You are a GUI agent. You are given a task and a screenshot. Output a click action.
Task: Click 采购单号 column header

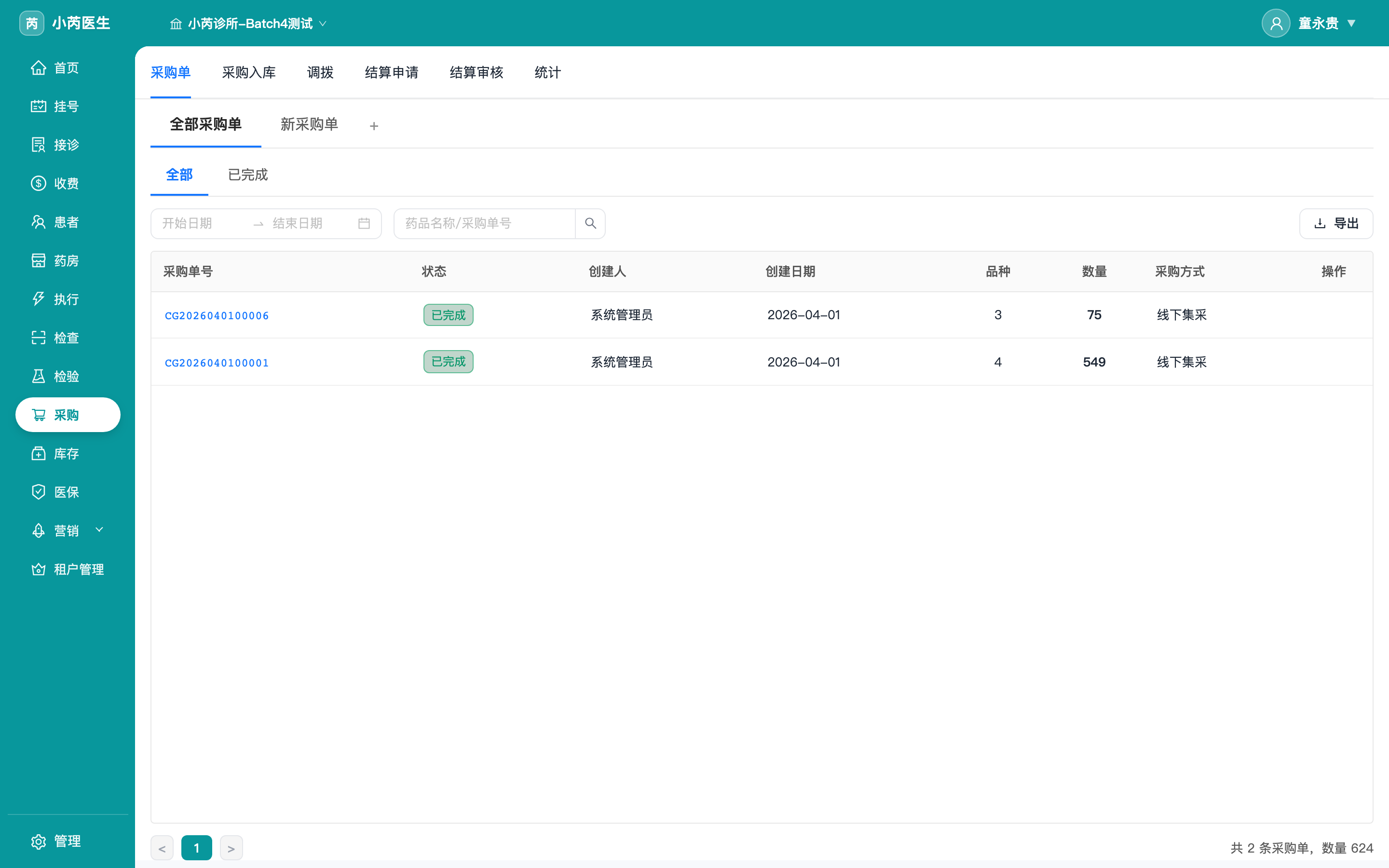(188, 271)
